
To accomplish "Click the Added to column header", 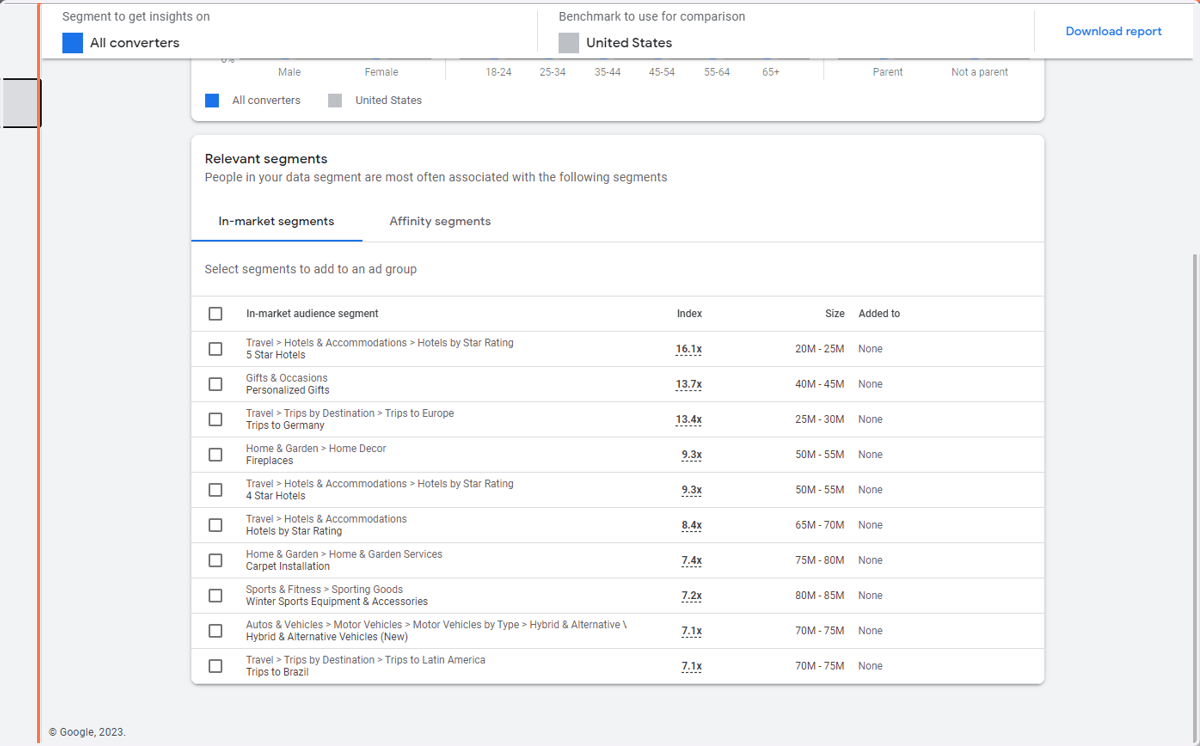I will pos(879,314).
